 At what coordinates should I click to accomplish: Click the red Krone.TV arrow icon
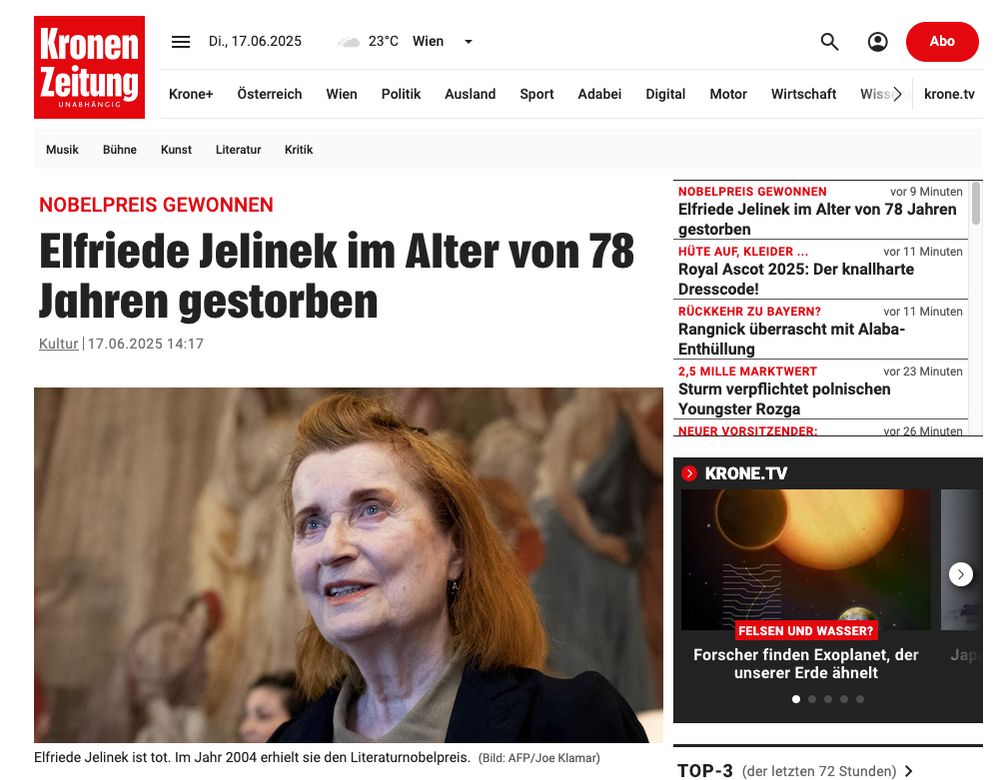pyautogui.click(x=689, y=473)
